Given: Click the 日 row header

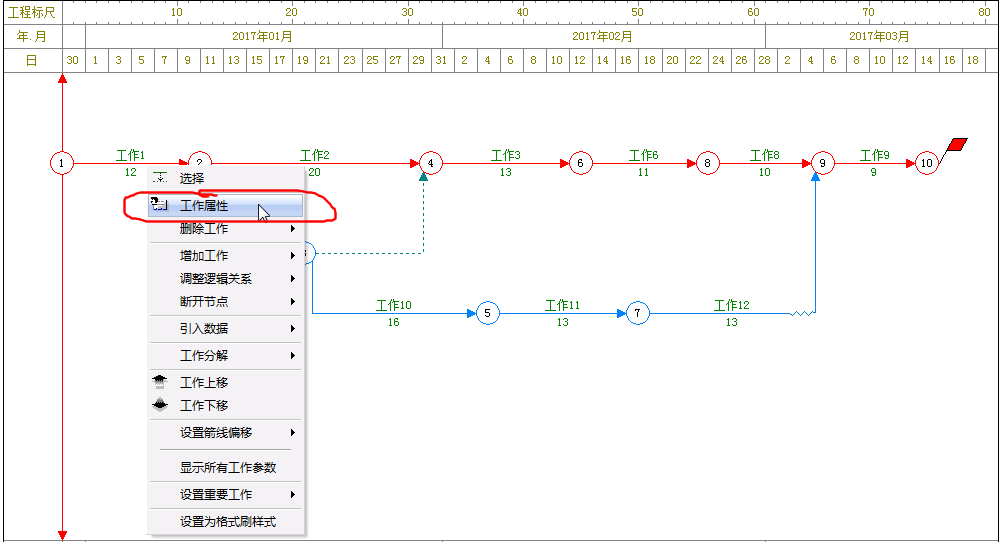Looking at the screenshot, I should [33, 61].
